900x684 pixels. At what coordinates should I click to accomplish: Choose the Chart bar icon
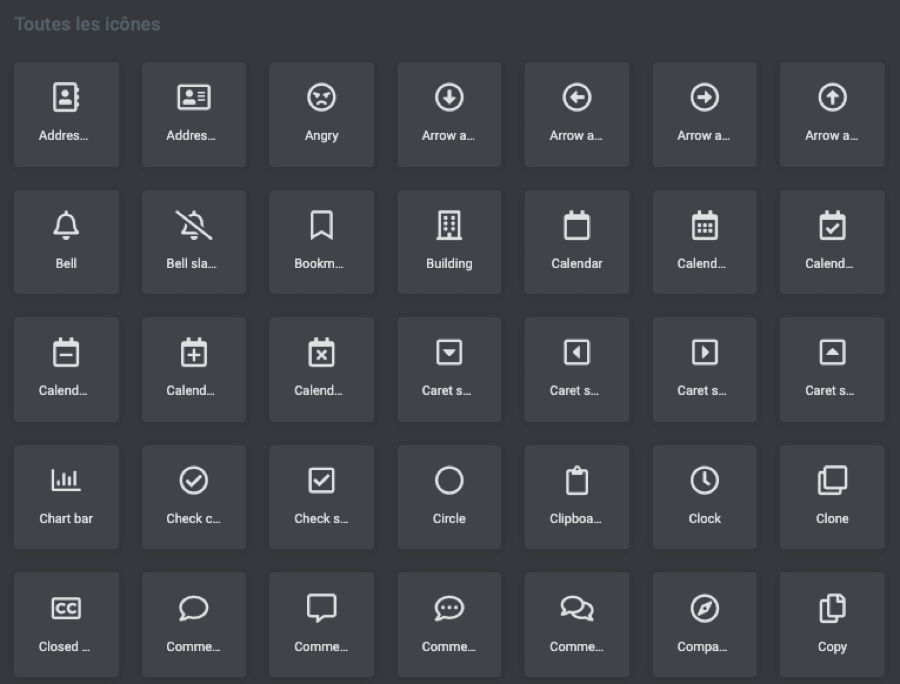tap(66, 496)
